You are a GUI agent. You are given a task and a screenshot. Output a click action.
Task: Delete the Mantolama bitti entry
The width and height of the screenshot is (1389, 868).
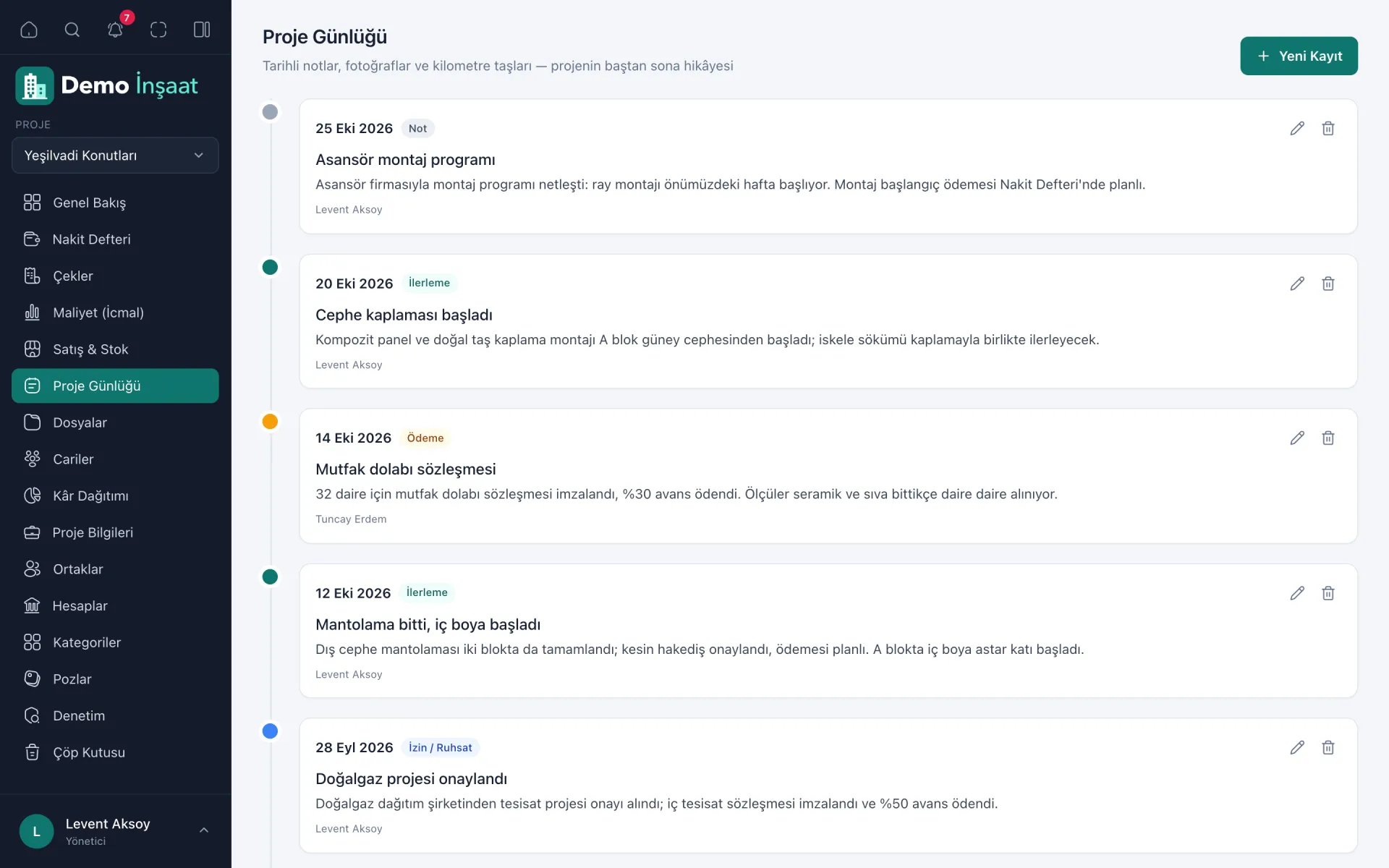(x=1328, y=593)
